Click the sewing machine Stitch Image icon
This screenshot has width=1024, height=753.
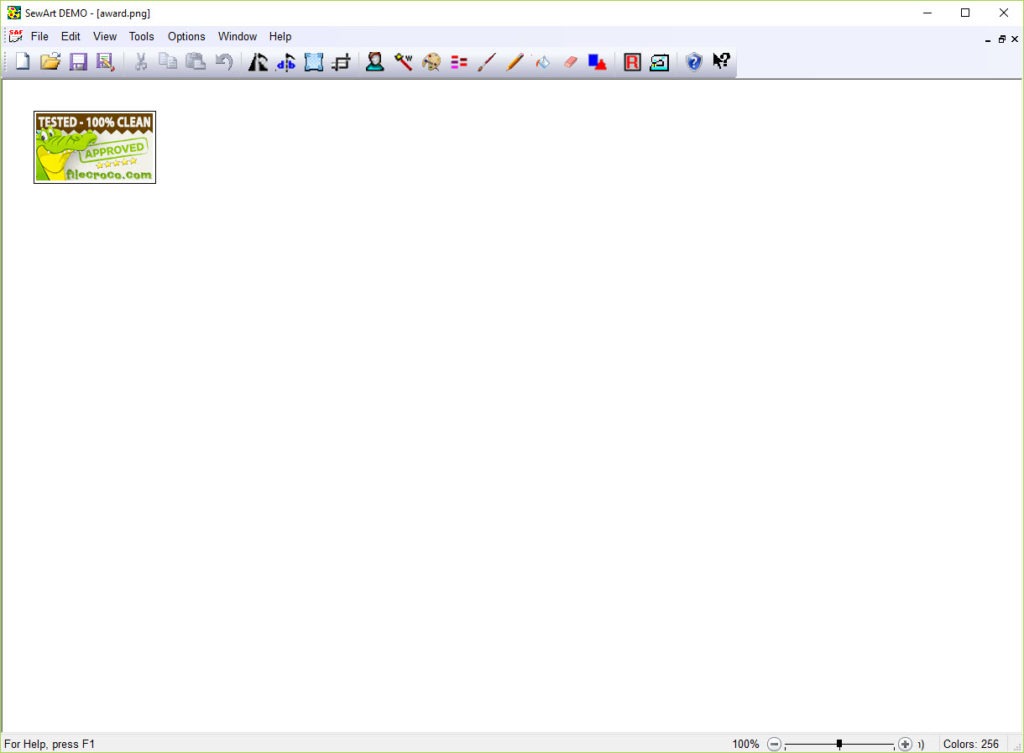pyautogui.click(x=660, y=62)
